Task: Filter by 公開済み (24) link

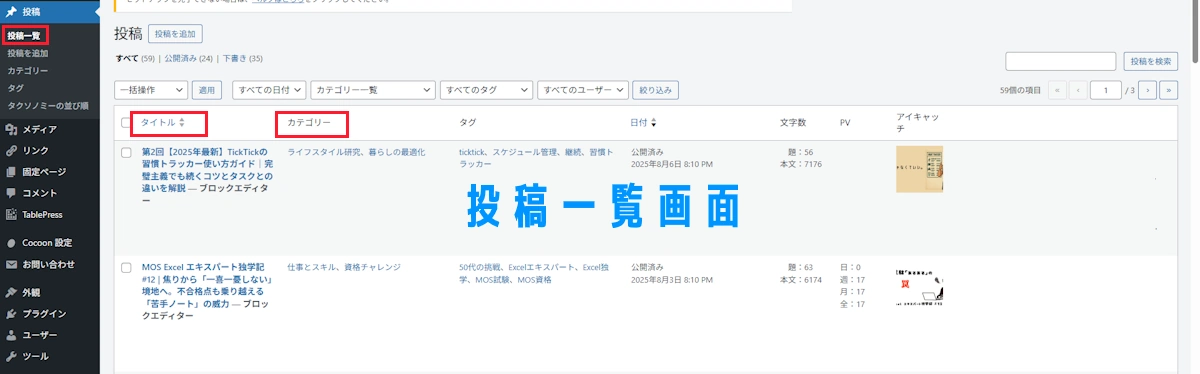Action: tap(189, 59)
